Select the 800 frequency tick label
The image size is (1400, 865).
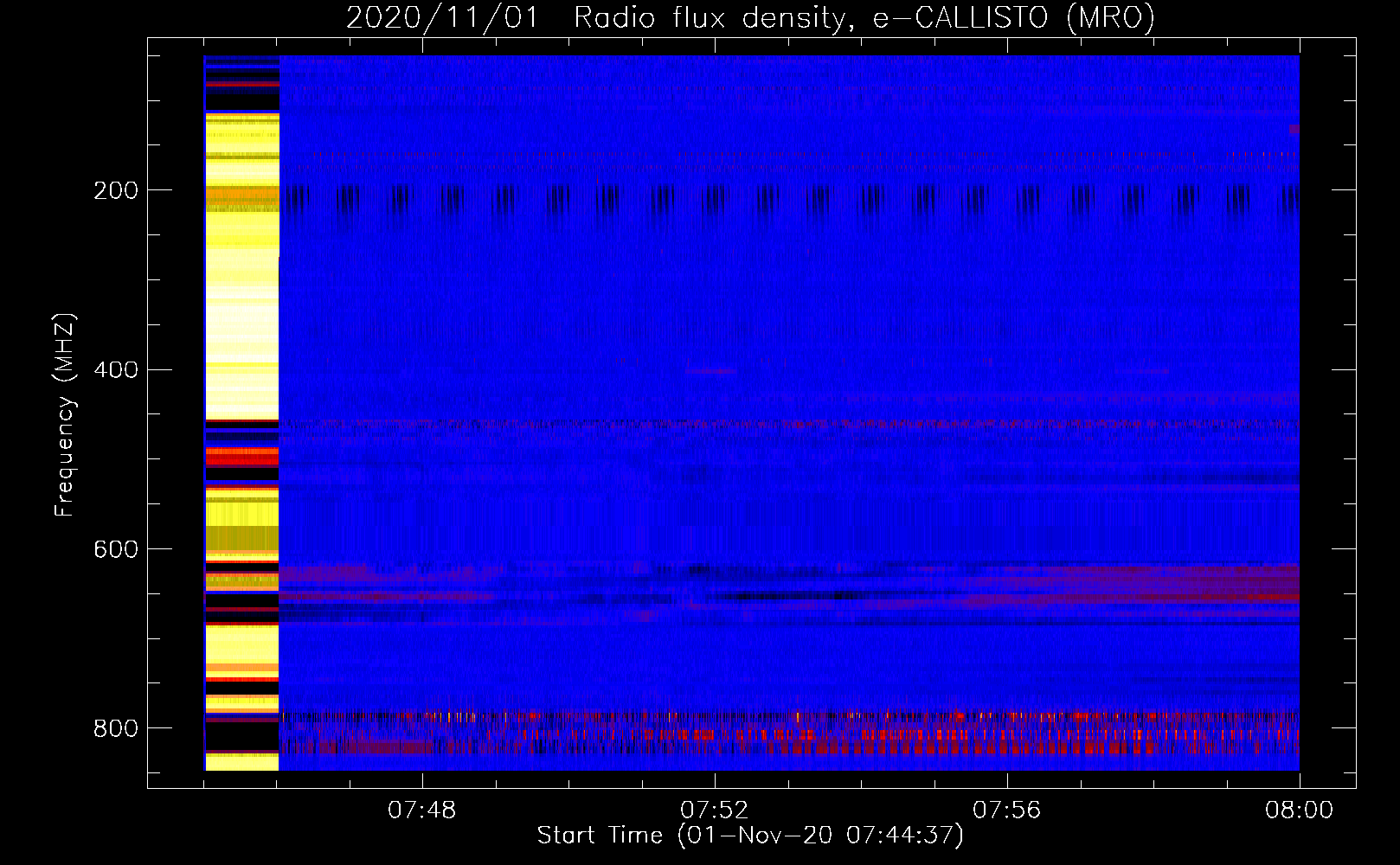[x=116, y=728]
